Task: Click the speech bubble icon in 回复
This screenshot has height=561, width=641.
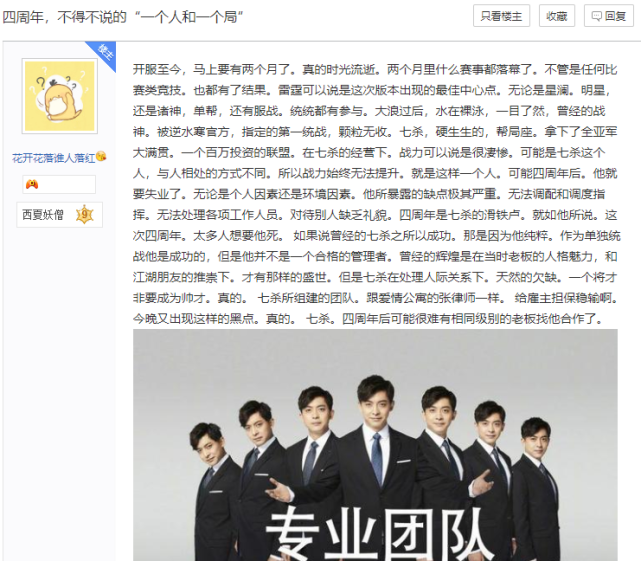Action: coord(596,16)
